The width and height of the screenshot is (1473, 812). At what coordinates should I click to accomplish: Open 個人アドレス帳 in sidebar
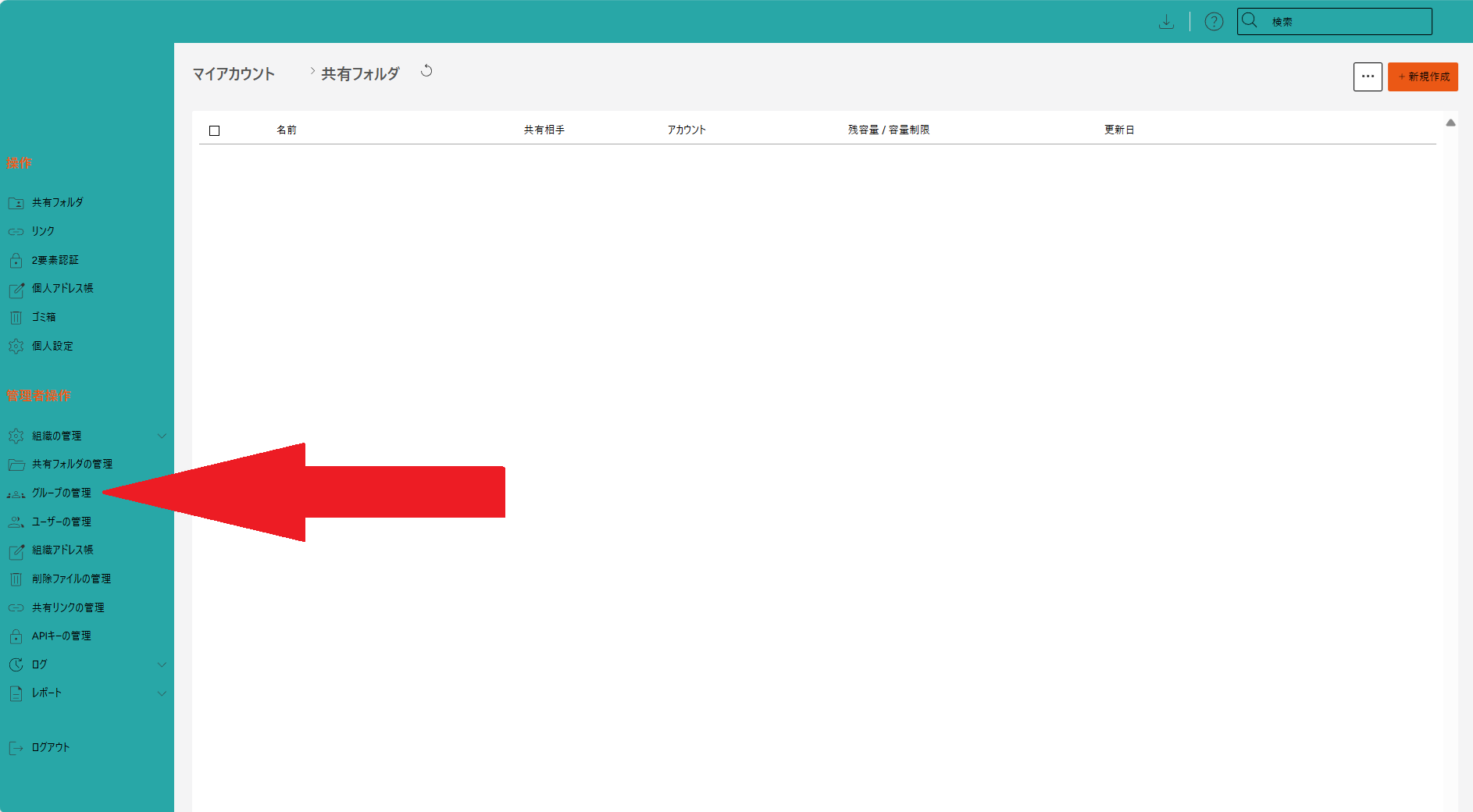point(62,288)
